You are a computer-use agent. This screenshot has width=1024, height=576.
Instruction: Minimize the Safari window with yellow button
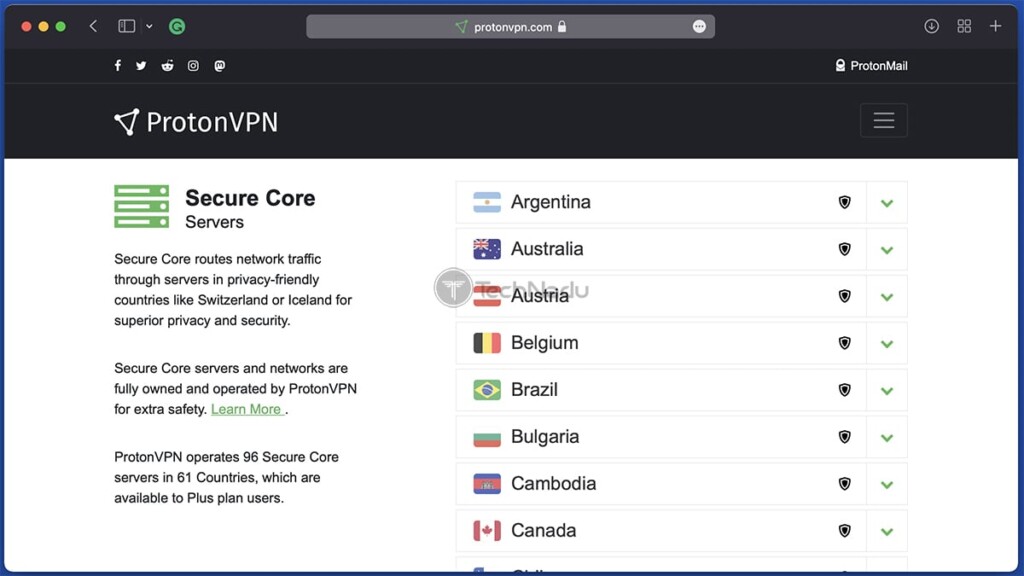pos(43,27)
